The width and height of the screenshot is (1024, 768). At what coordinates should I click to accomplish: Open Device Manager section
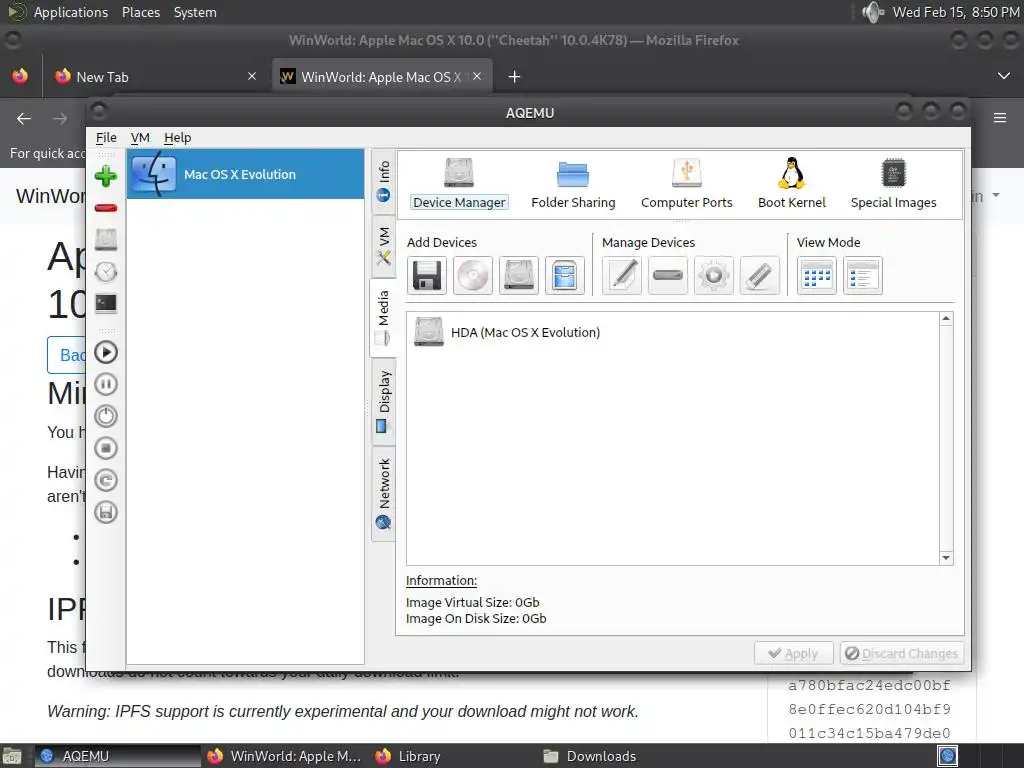click(459, 184)
